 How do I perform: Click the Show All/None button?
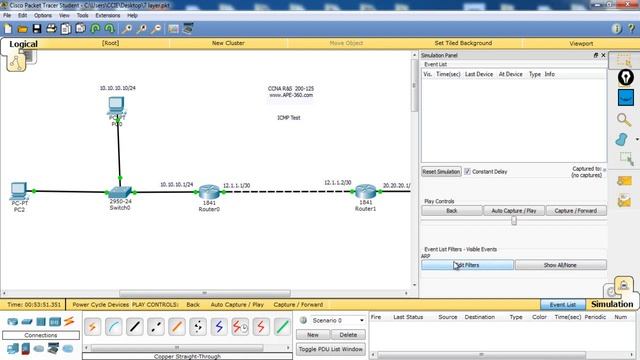click(560, 265)
